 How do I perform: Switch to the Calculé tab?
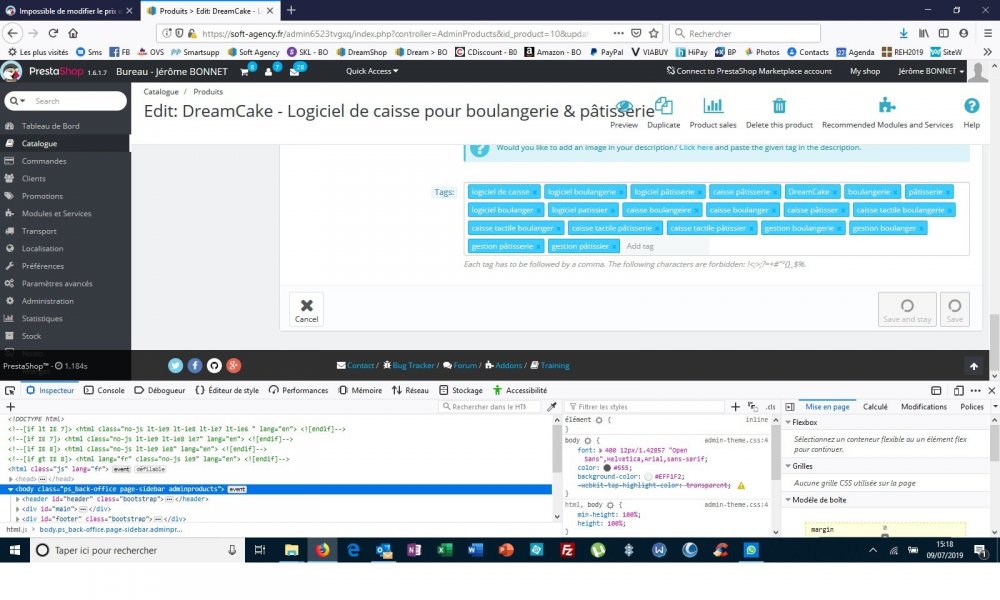[875, 407]
